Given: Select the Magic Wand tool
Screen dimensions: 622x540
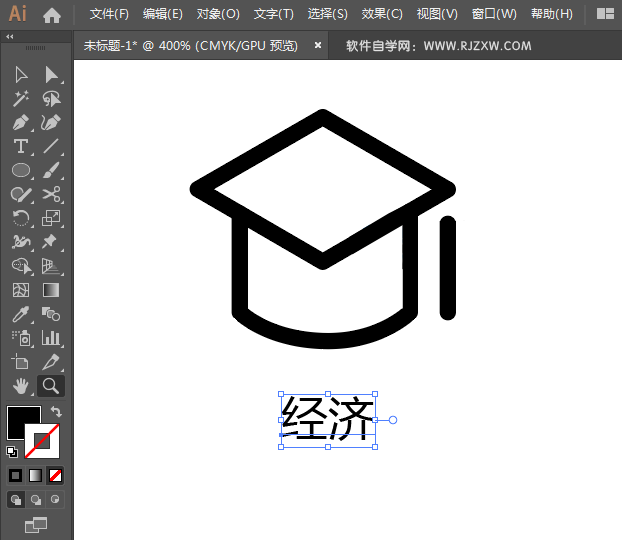Looking at the screenshot, I should [21, 98].
